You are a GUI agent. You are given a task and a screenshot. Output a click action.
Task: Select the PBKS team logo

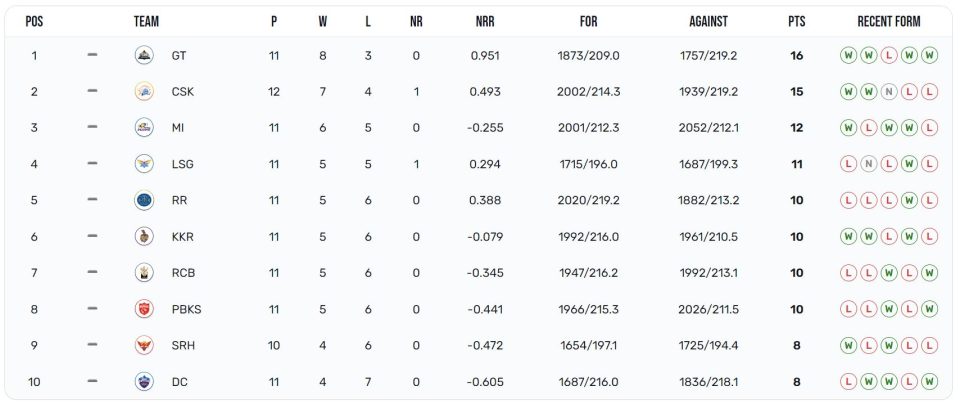click(x=144, y=309)
